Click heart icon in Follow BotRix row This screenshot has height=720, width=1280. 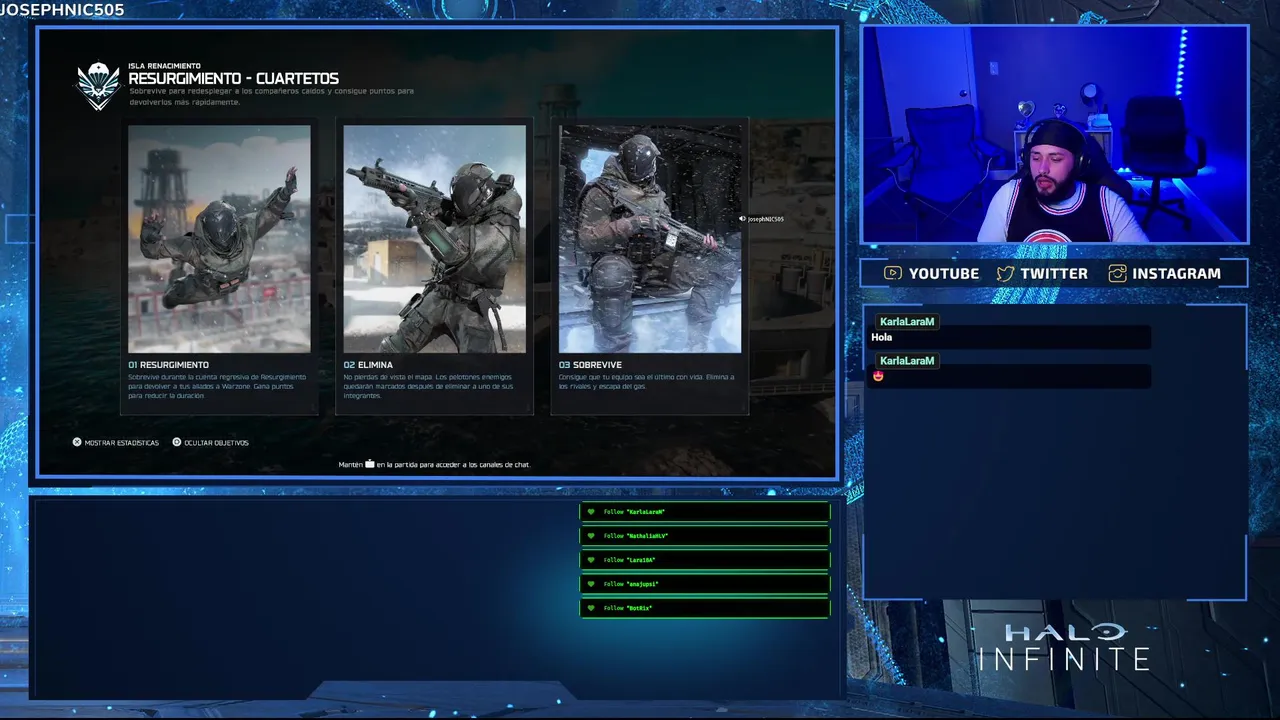[x=591, y=608]
